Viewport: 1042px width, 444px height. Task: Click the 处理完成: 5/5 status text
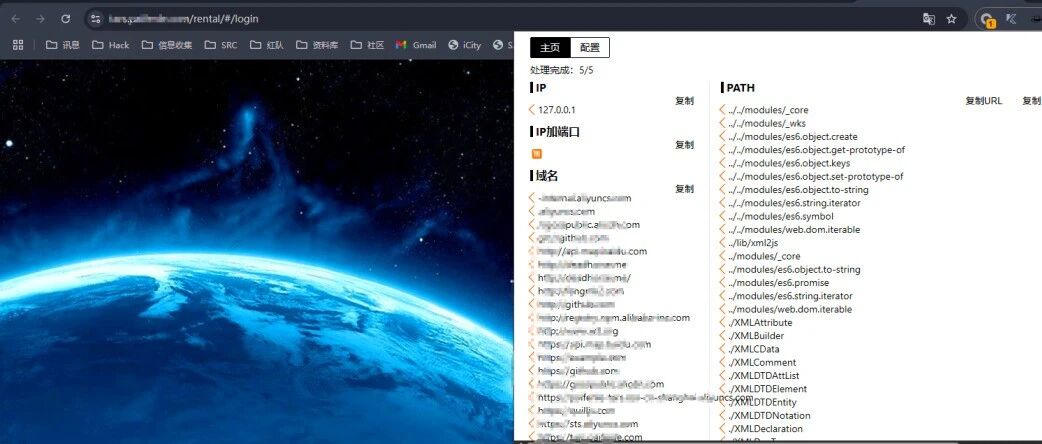point(562,69)
